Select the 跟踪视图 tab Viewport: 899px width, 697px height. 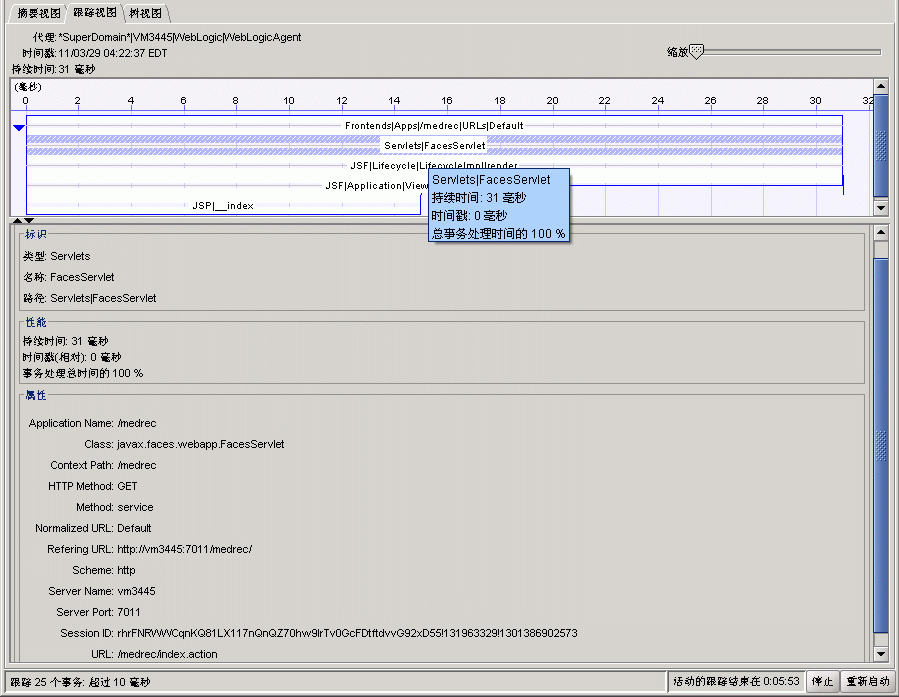95,13
